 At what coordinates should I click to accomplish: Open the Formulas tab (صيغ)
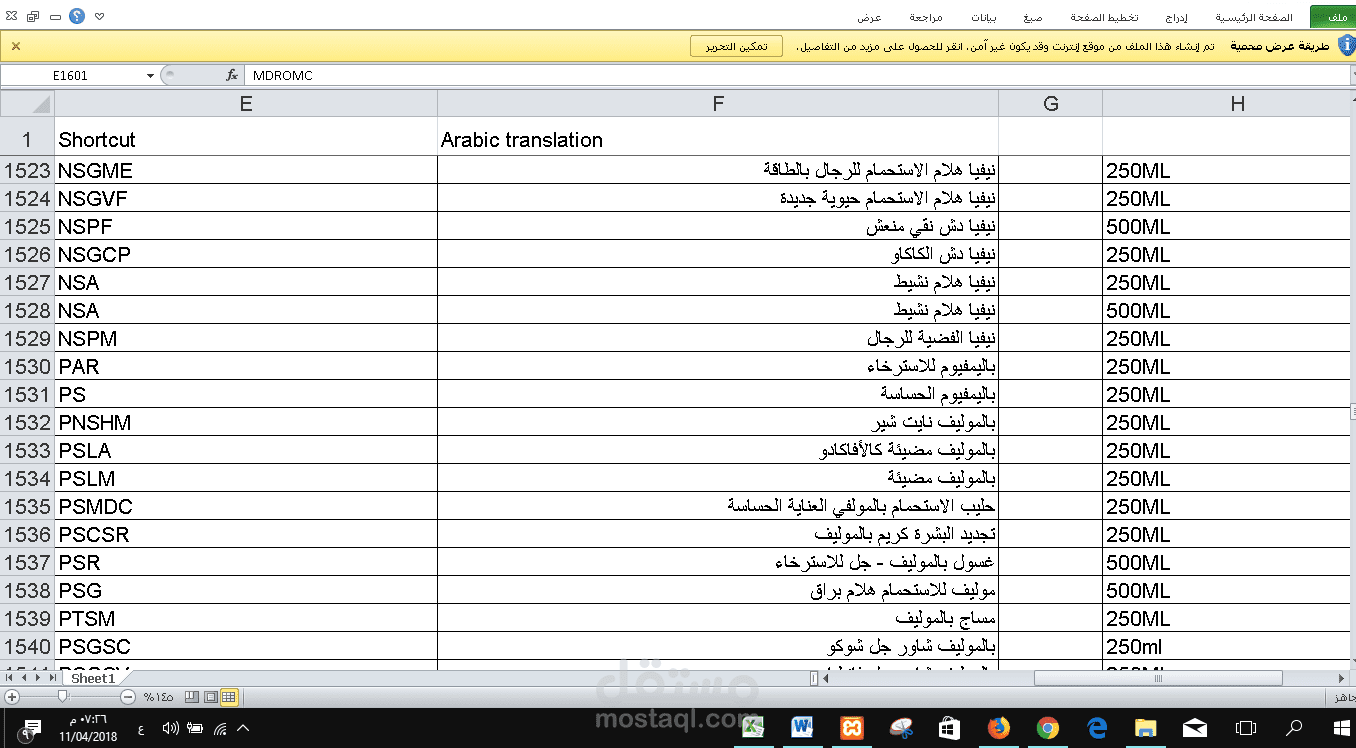point(1032,17)
